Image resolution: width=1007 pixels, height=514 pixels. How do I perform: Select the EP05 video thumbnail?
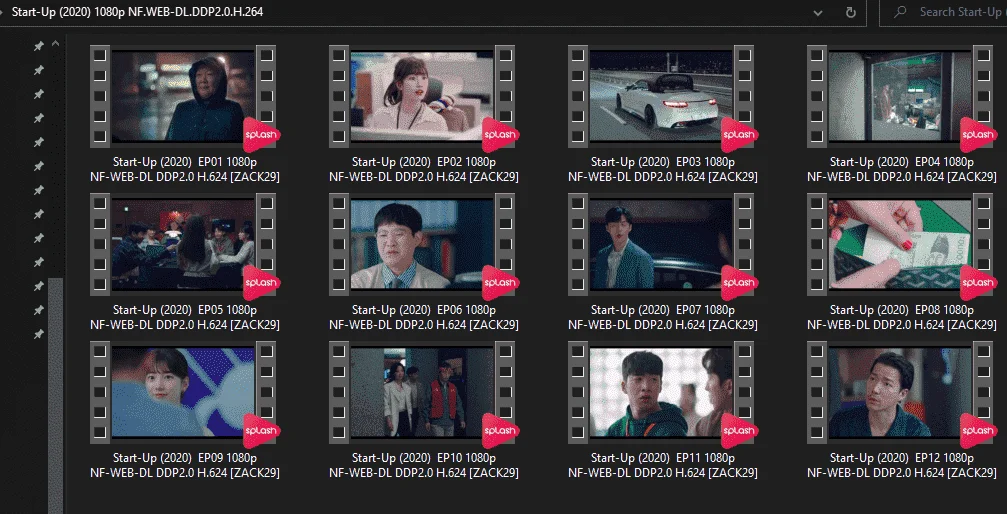[x=183, y=244]
